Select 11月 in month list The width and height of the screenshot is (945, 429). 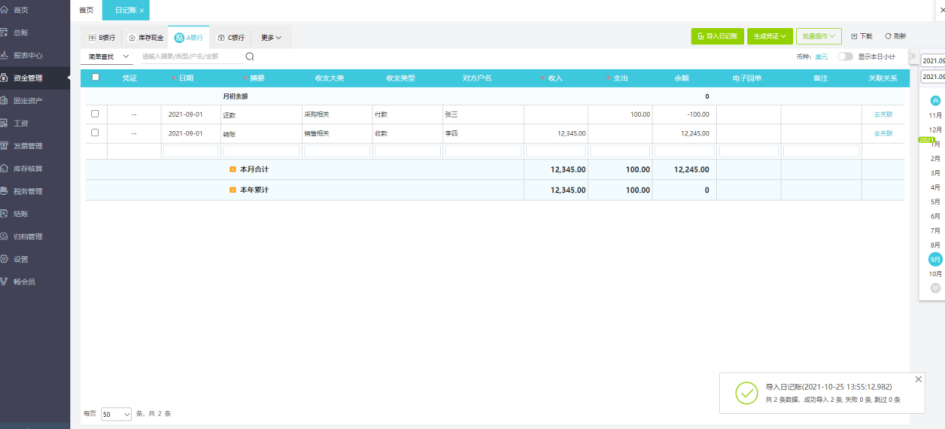click(935, 114)
